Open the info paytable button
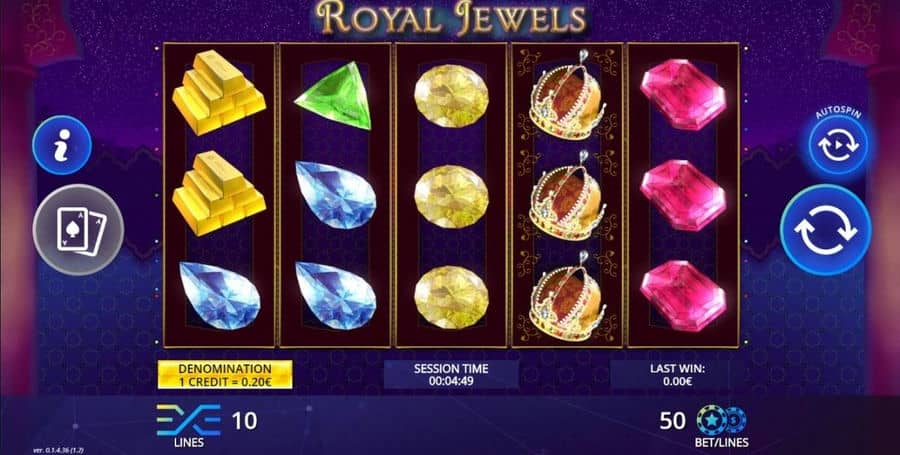The height and width of the screenshot is (455, 900). click(x=62, y=145)
